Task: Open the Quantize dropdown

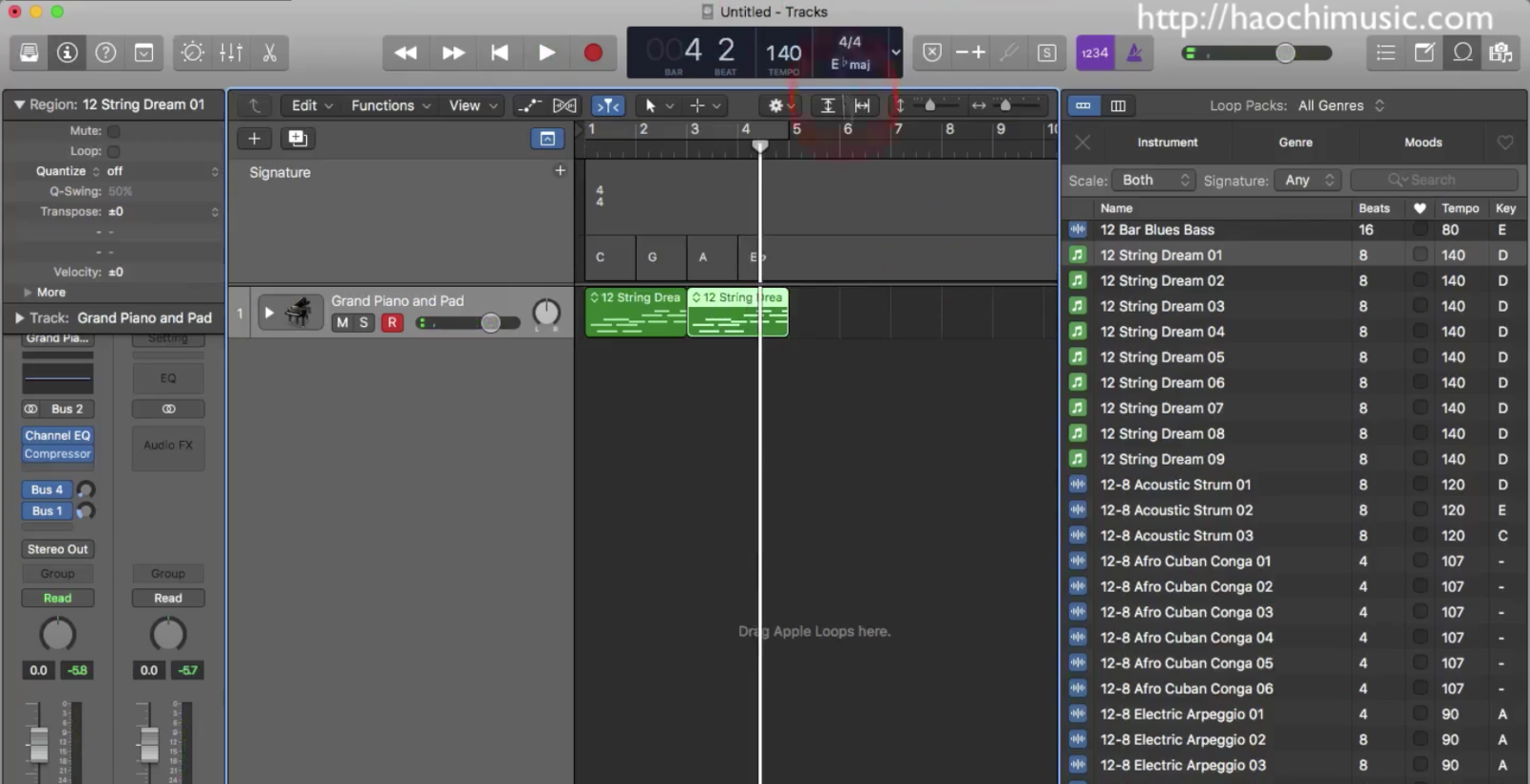Action: click(161, 171)
